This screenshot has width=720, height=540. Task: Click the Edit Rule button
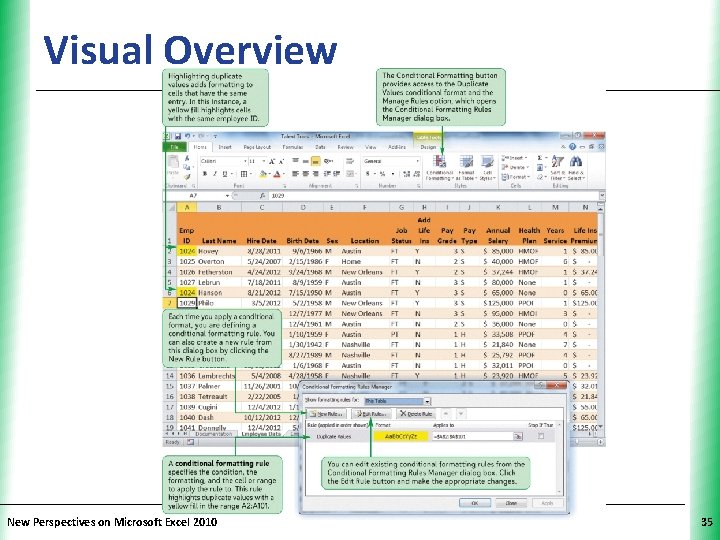(x=371, y=414)
